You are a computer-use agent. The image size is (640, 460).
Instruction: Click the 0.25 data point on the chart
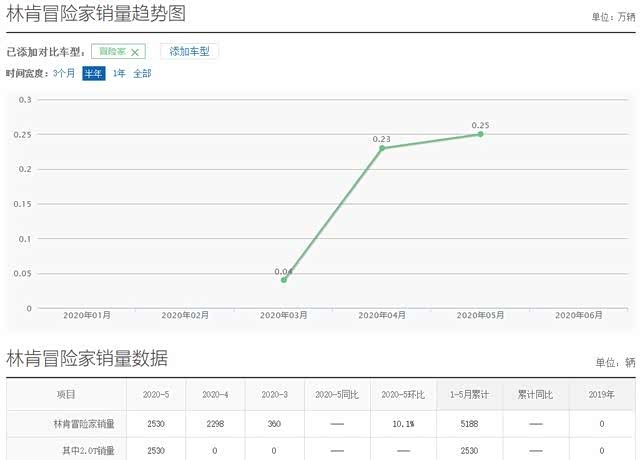[480, 134]
